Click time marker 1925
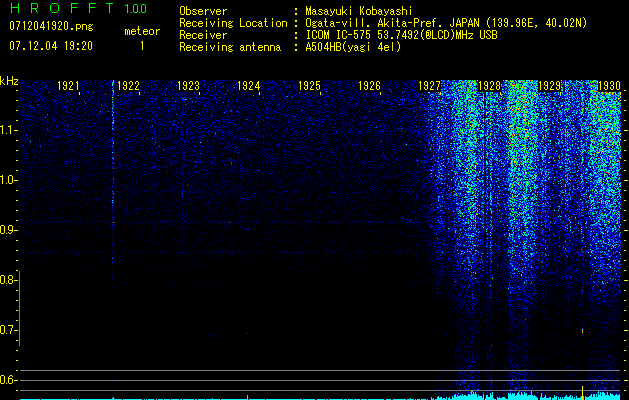The image size is (629, 400). tap(309, 85)
